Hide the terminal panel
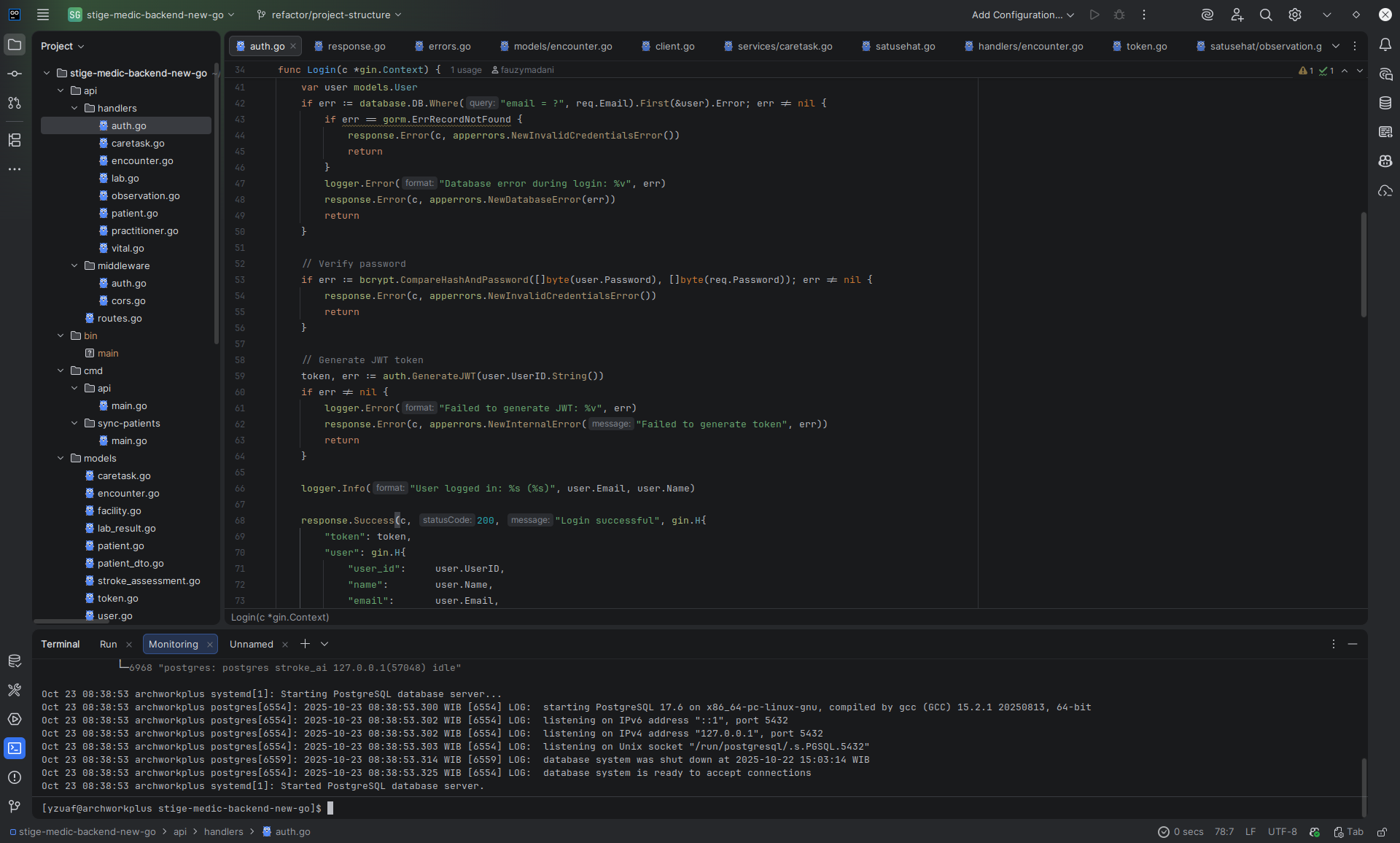This screenshot has height=843, width=1400. 1353,644
